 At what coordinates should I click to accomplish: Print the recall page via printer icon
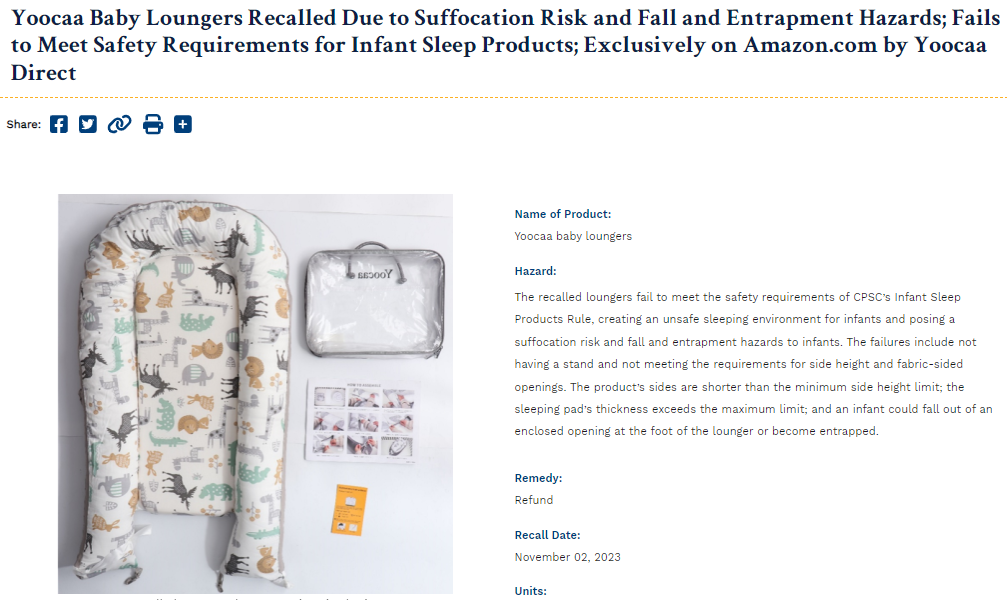pos(152,124)
